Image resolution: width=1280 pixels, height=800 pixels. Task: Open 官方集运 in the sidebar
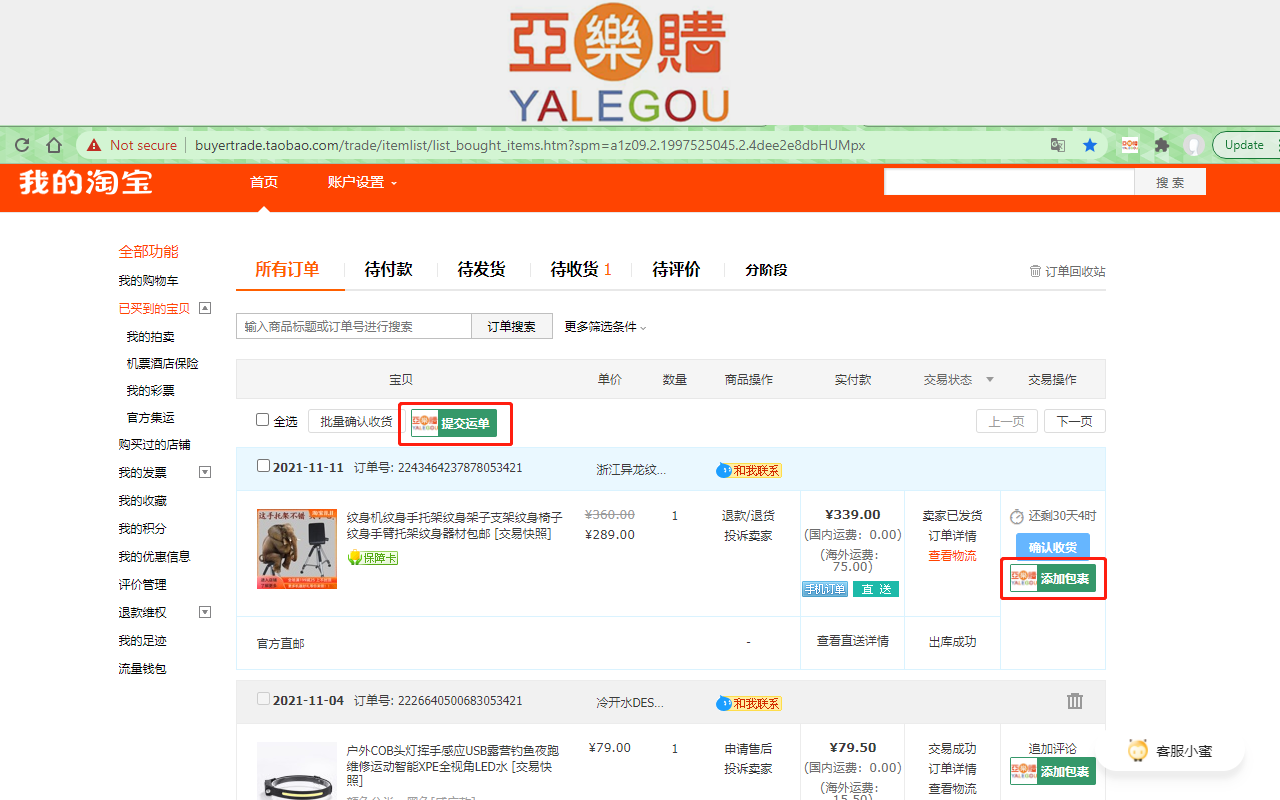pos(150,417)
